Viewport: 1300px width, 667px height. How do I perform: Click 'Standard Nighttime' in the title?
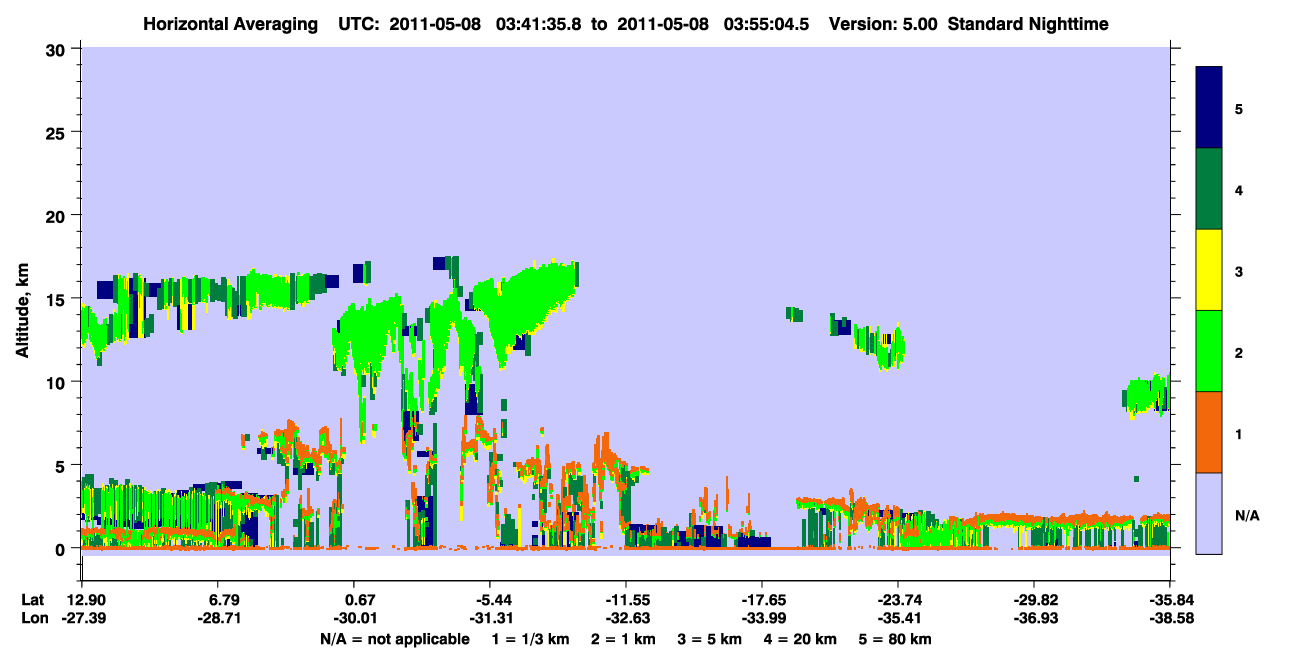[x=1028, y=24]
